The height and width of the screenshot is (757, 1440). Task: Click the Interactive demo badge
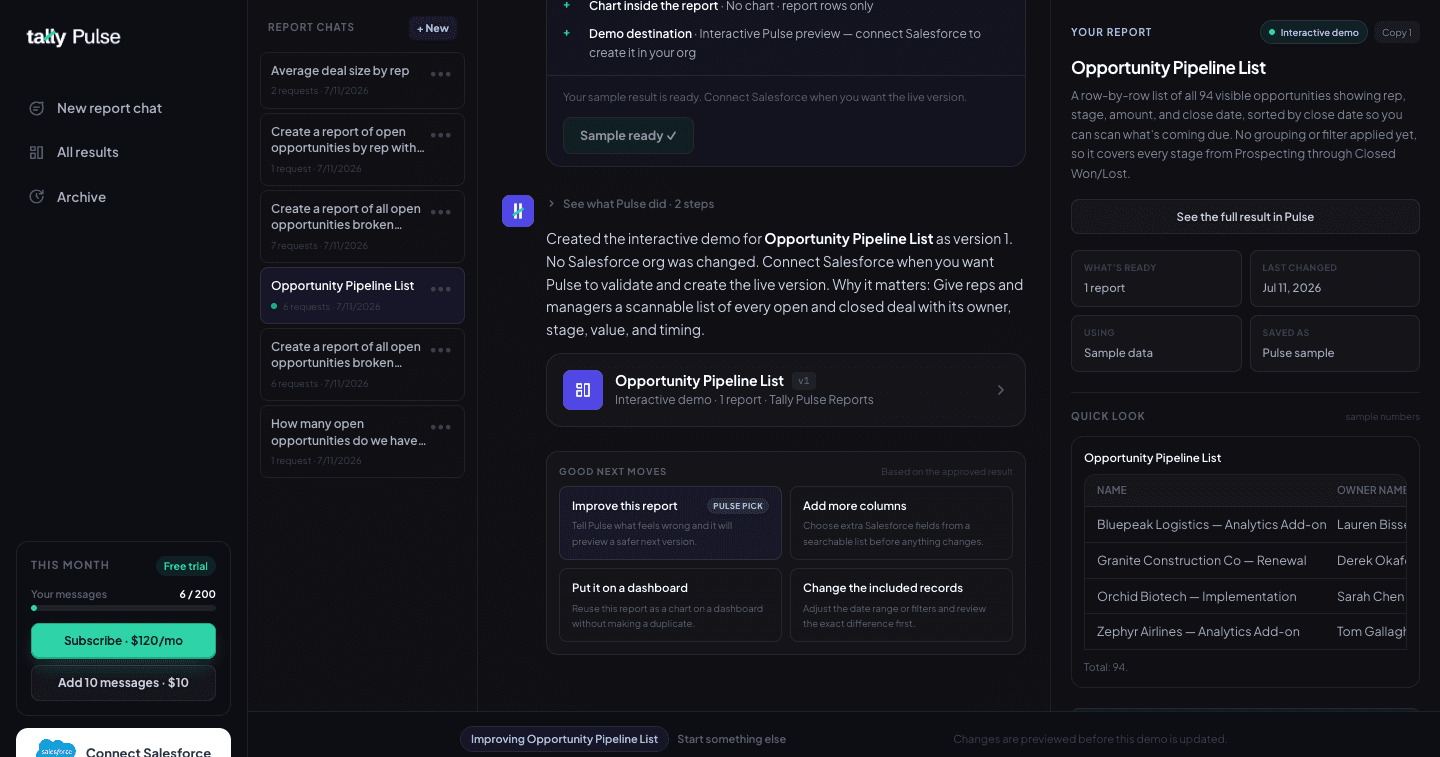pyautogui.click(x=1313, y=33)
